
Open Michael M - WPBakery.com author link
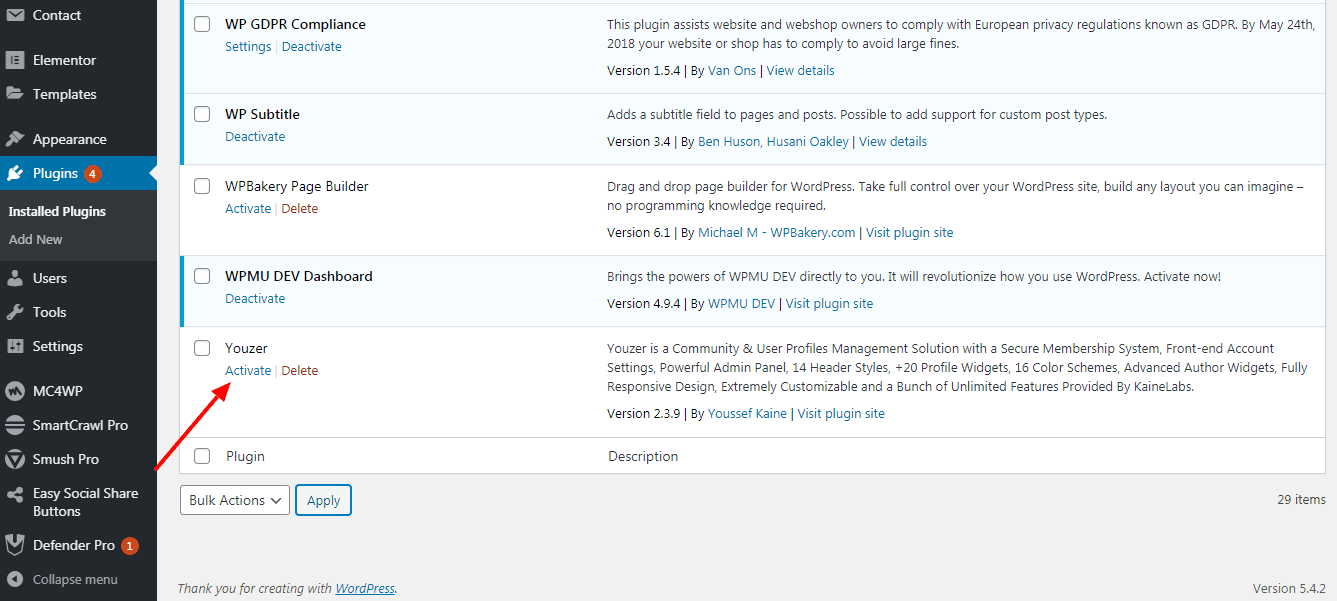777,232
